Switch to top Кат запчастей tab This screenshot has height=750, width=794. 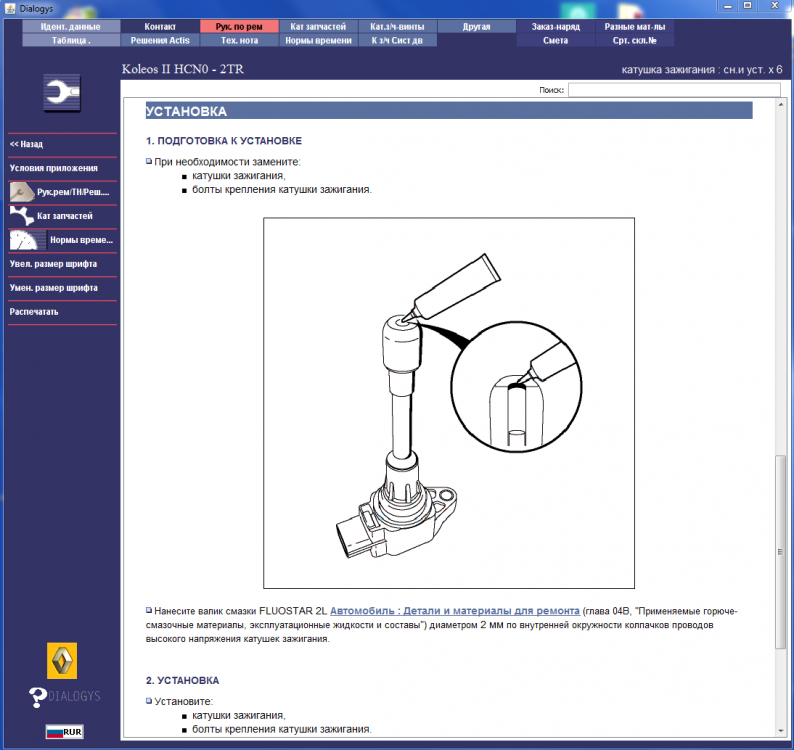(x=318, y=26)
